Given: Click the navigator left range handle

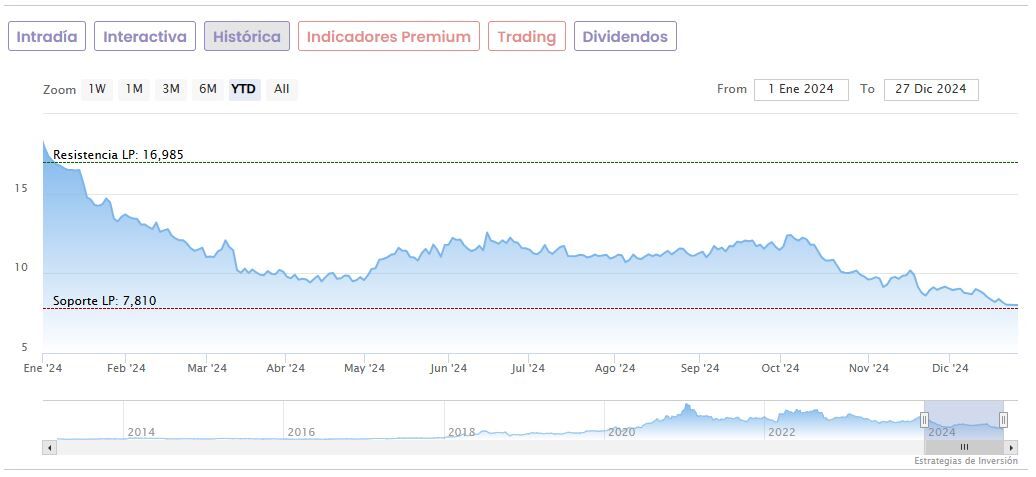Looking at the screenshot, I should click(x=924, y=420).
